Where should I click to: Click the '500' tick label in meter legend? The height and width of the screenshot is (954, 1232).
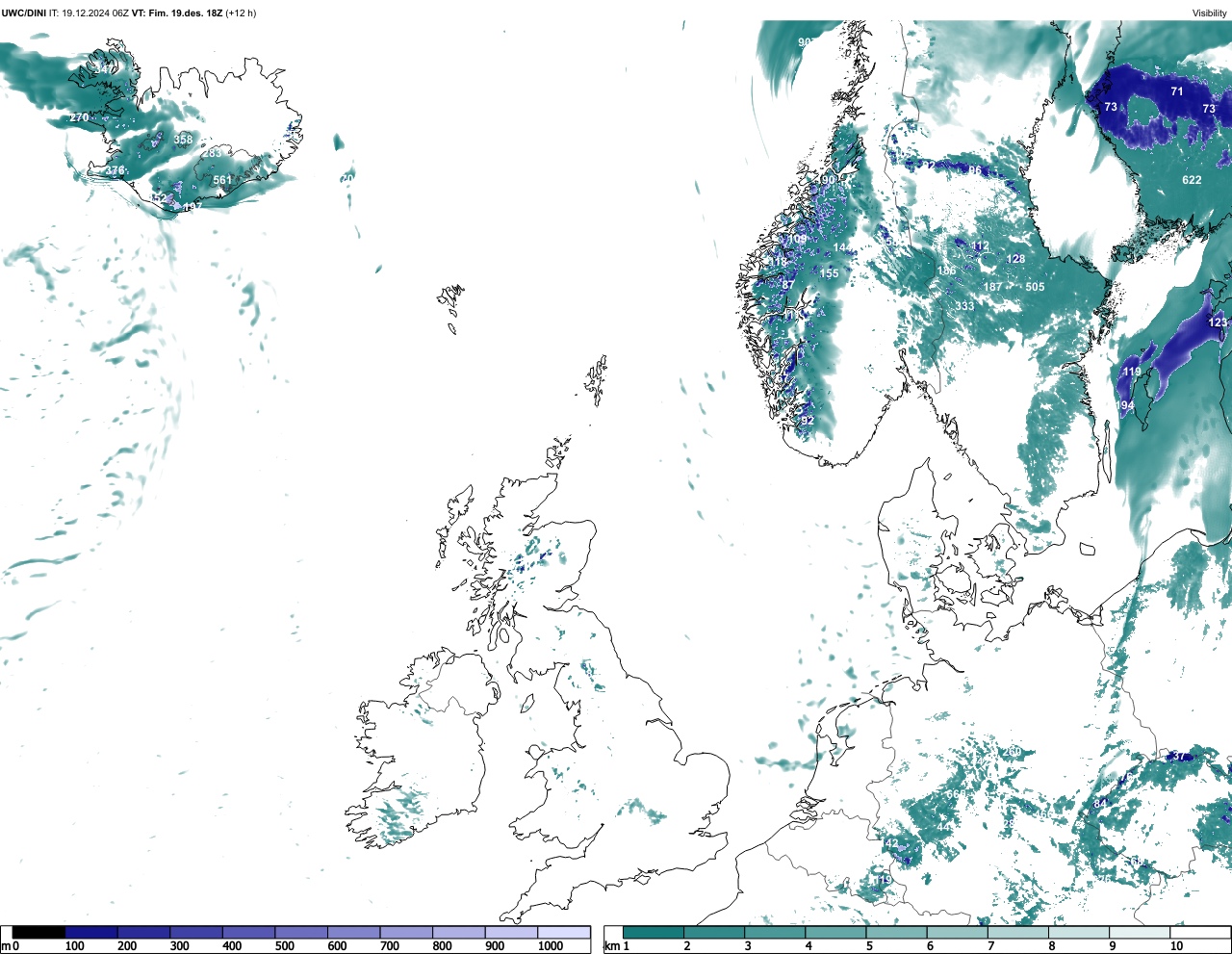tap(284, 946)
